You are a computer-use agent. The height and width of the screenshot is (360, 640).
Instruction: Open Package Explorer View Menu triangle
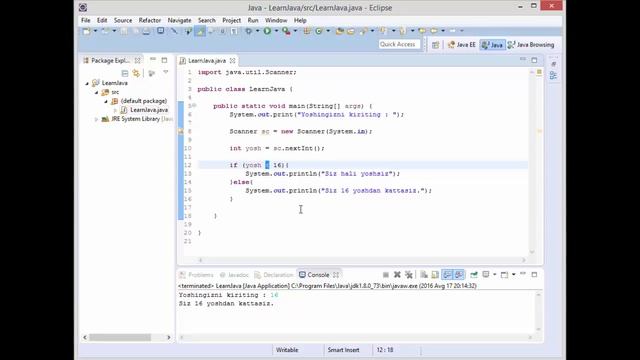[x=165, y=72]
